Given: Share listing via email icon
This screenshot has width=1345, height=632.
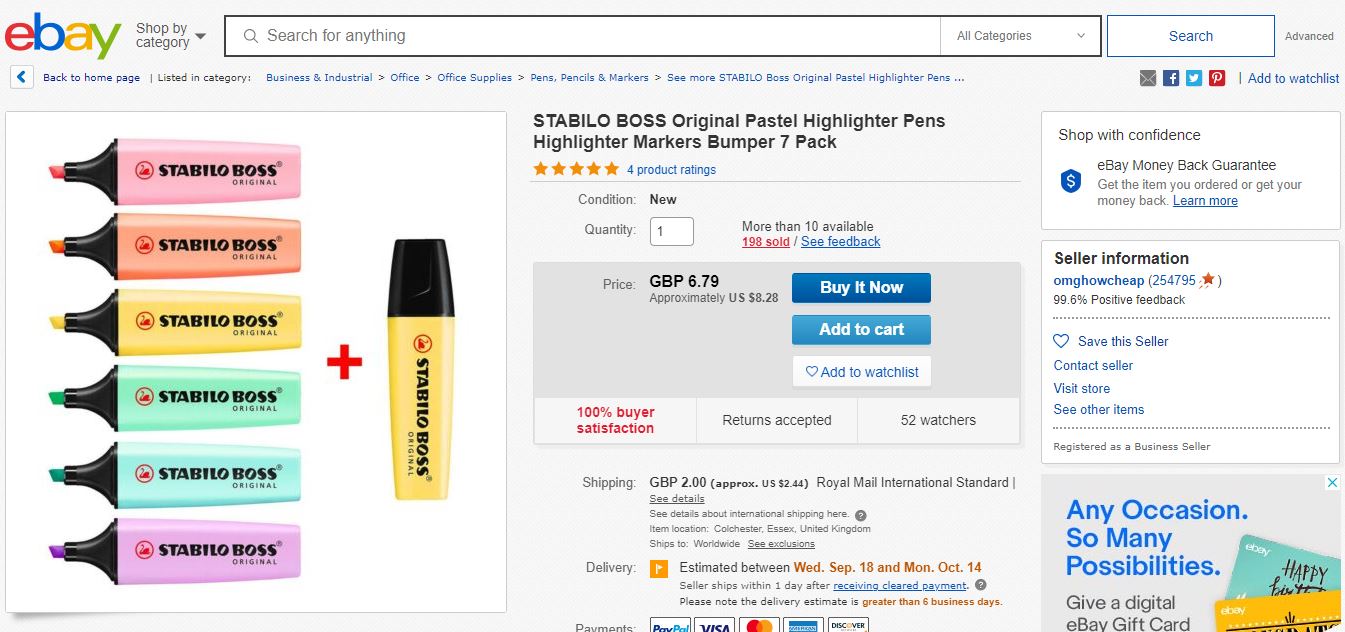Looking at the screenshot, I should 1148,78.
